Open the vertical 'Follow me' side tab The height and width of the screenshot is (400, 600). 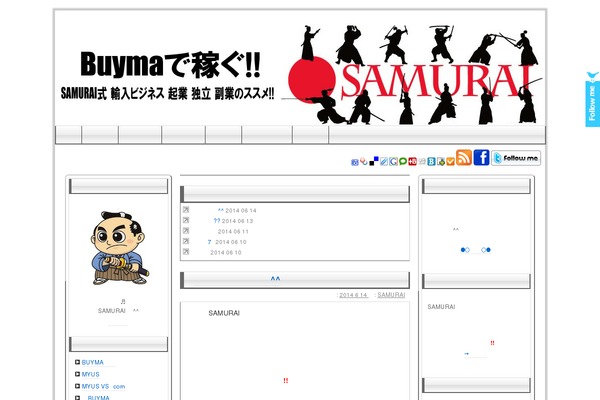coord(592,100)
